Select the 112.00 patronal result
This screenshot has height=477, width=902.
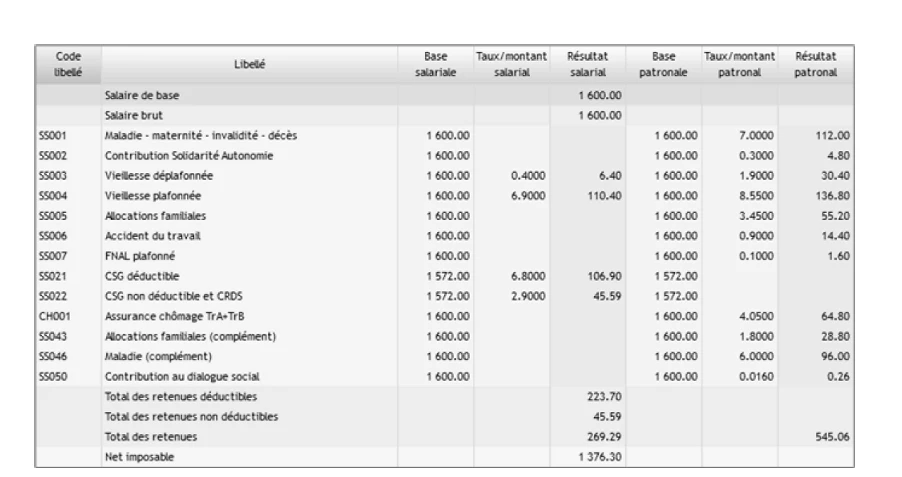(x=832, y=136)
